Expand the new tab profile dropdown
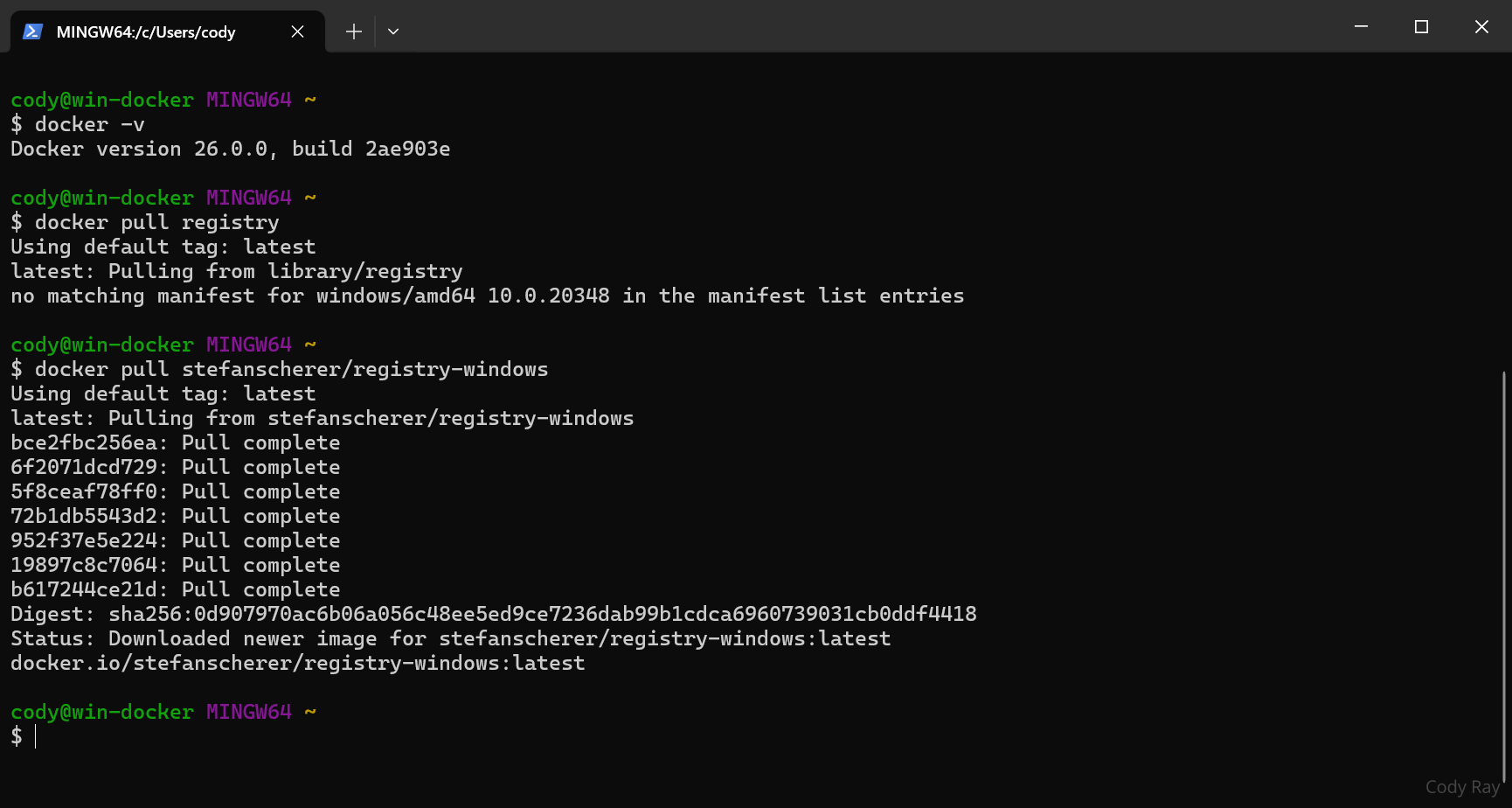1512x808 pixels. coord(393,32)
